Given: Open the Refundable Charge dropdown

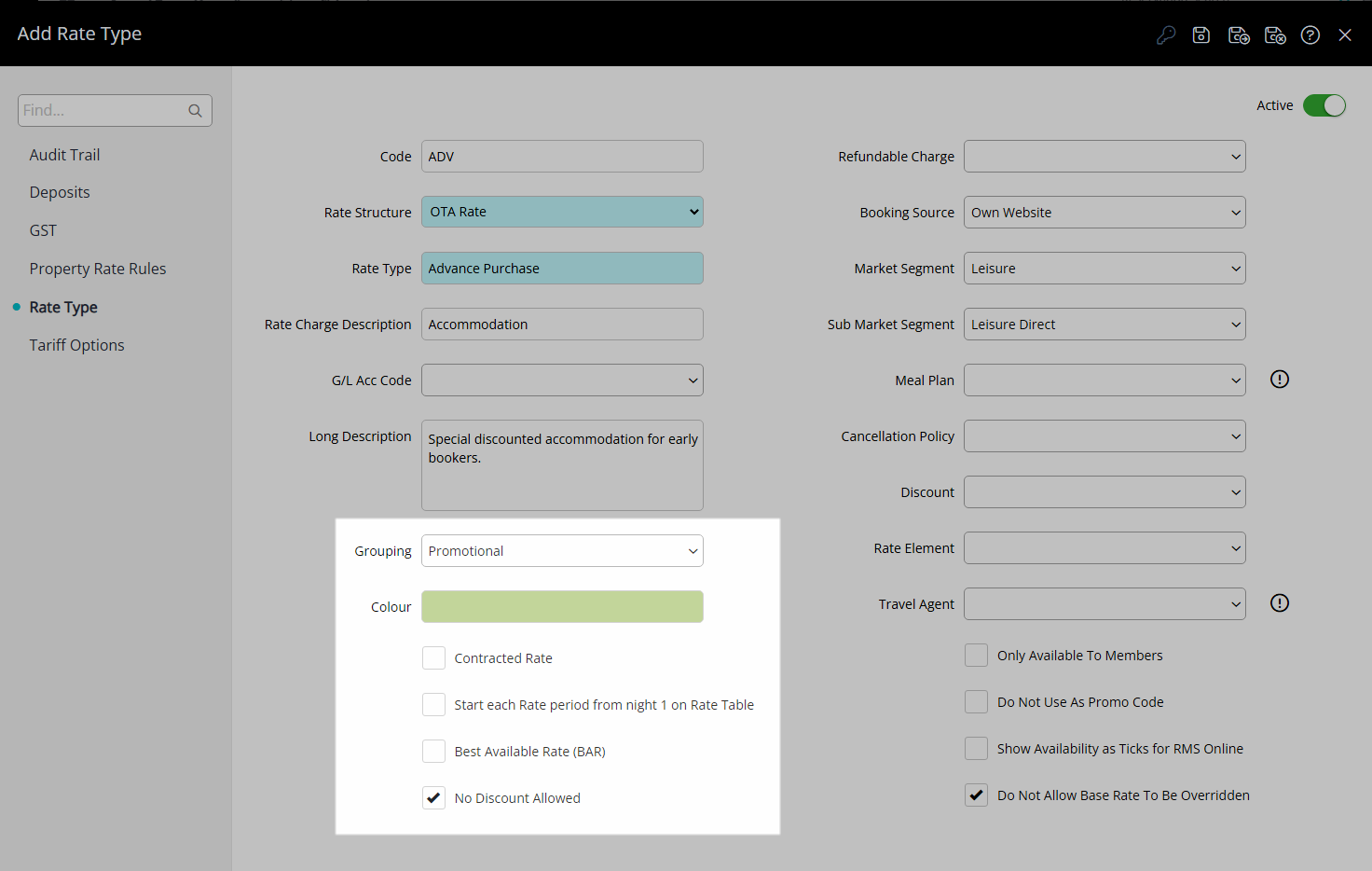Looking at the screenshot, I should pos(1104,157).
